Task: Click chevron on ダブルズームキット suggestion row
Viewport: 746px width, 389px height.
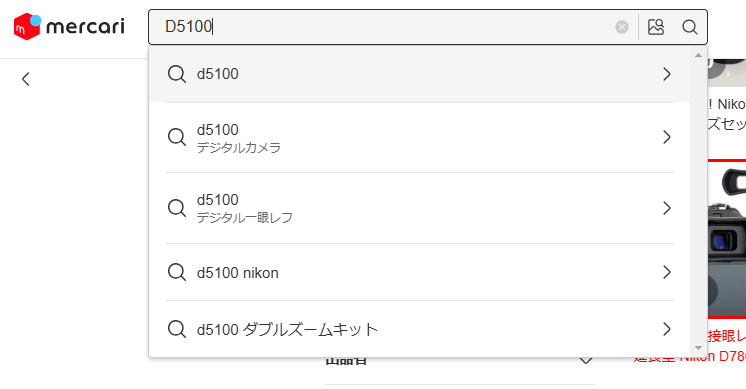Action: (667, 329)
